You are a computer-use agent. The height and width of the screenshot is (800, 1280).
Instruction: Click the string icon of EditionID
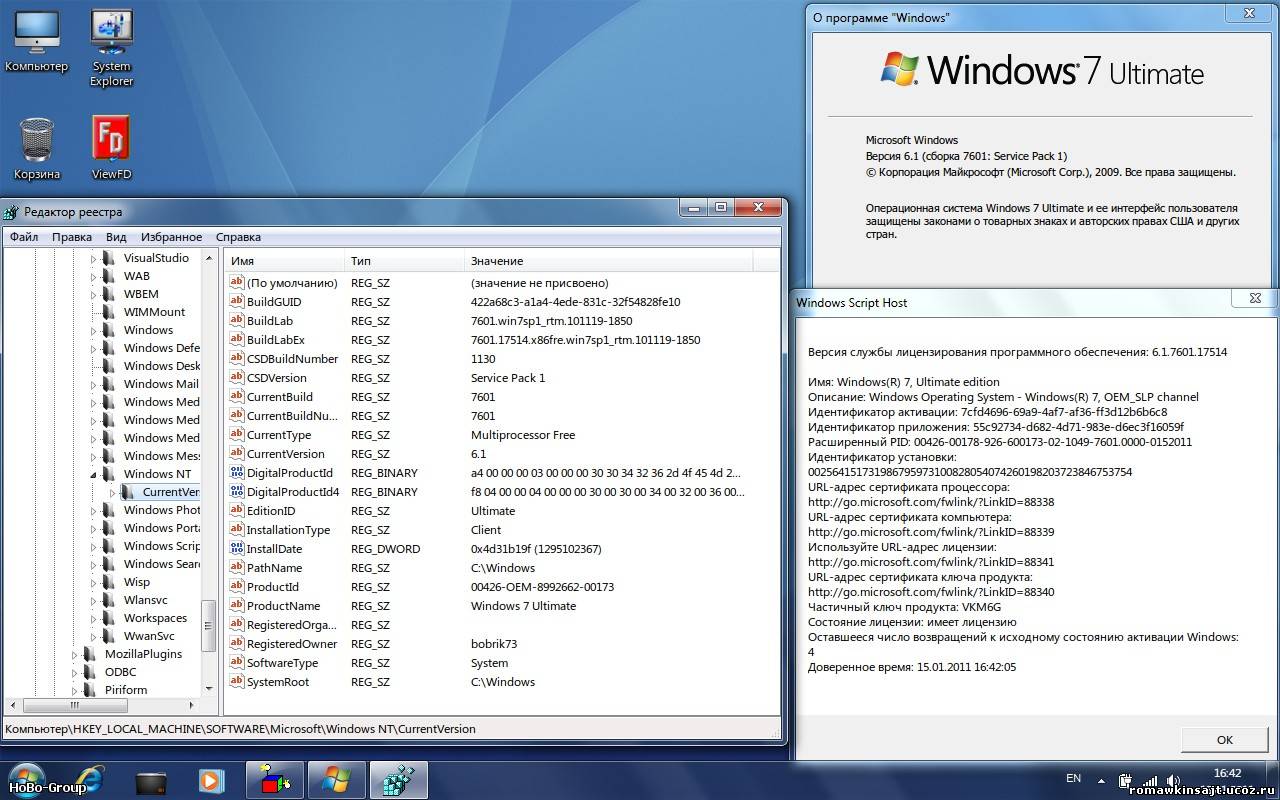click(237, 511)
